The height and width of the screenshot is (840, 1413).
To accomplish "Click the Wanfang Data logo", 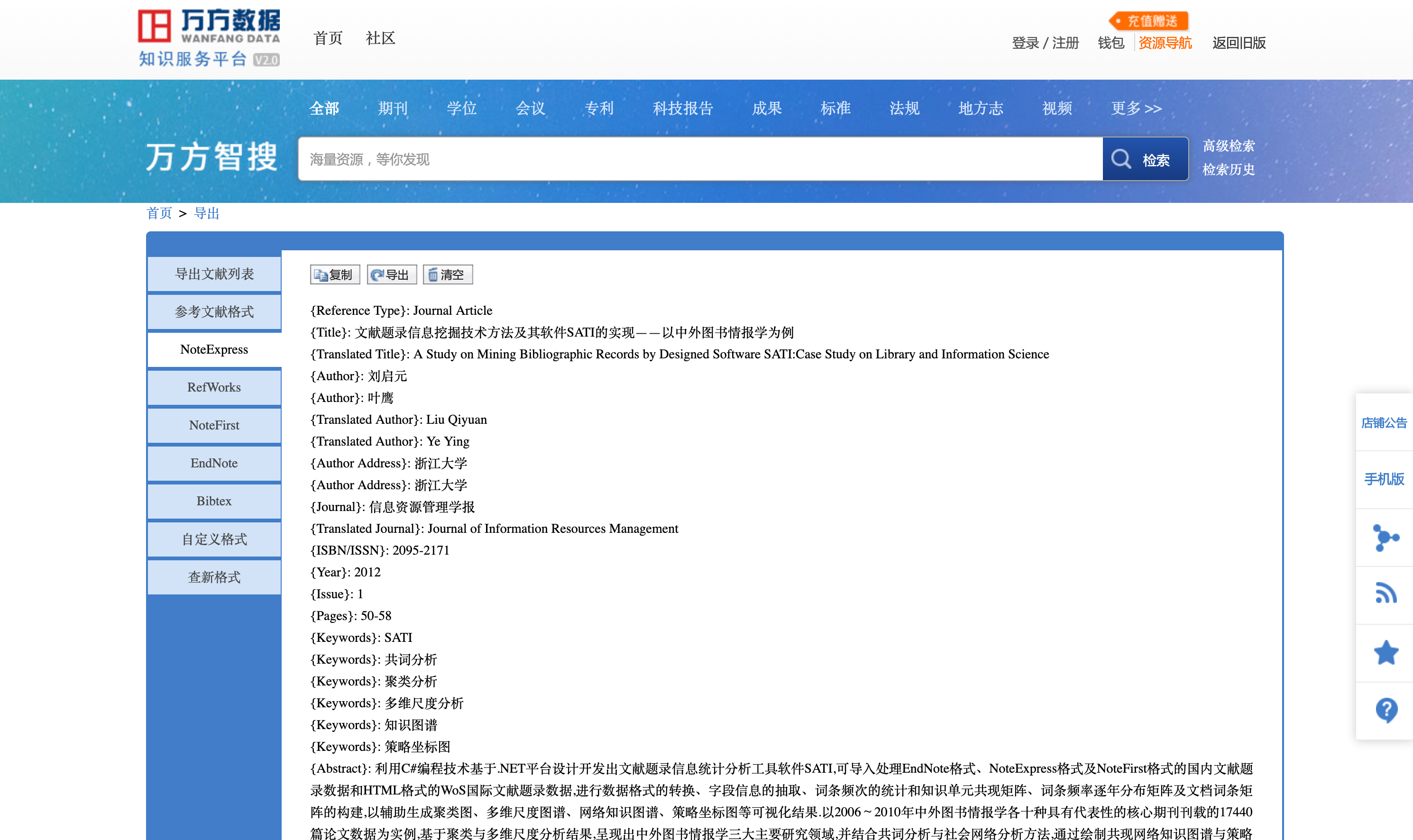I will click(x=210, y=37).
